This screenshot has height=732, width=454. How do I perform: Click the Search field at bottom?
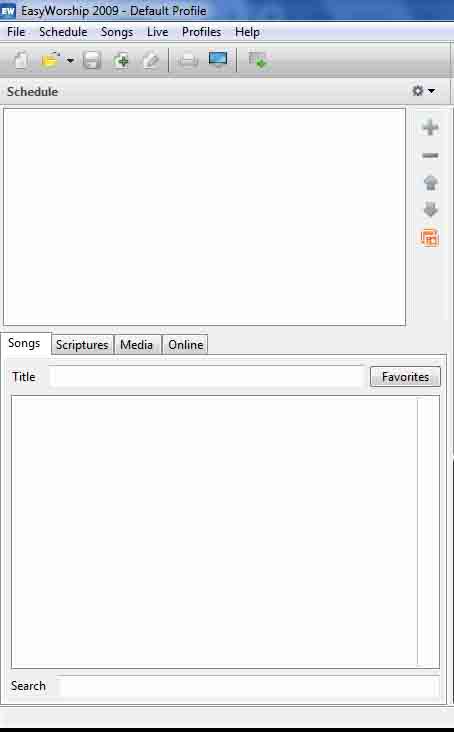pyautogui.click(x=248, y=686)
